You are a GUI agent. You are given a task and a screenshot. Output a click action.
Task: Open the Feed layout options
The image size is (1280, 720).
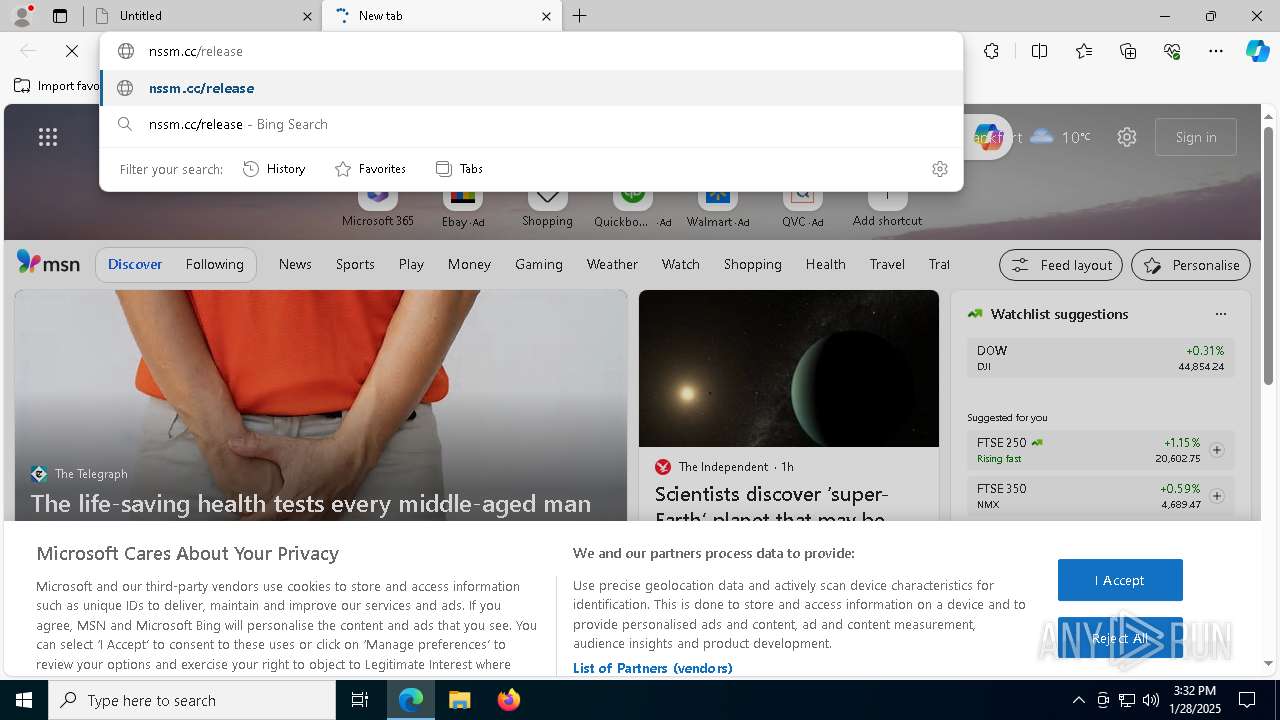pyautogui.click(x=1061, y=265)
